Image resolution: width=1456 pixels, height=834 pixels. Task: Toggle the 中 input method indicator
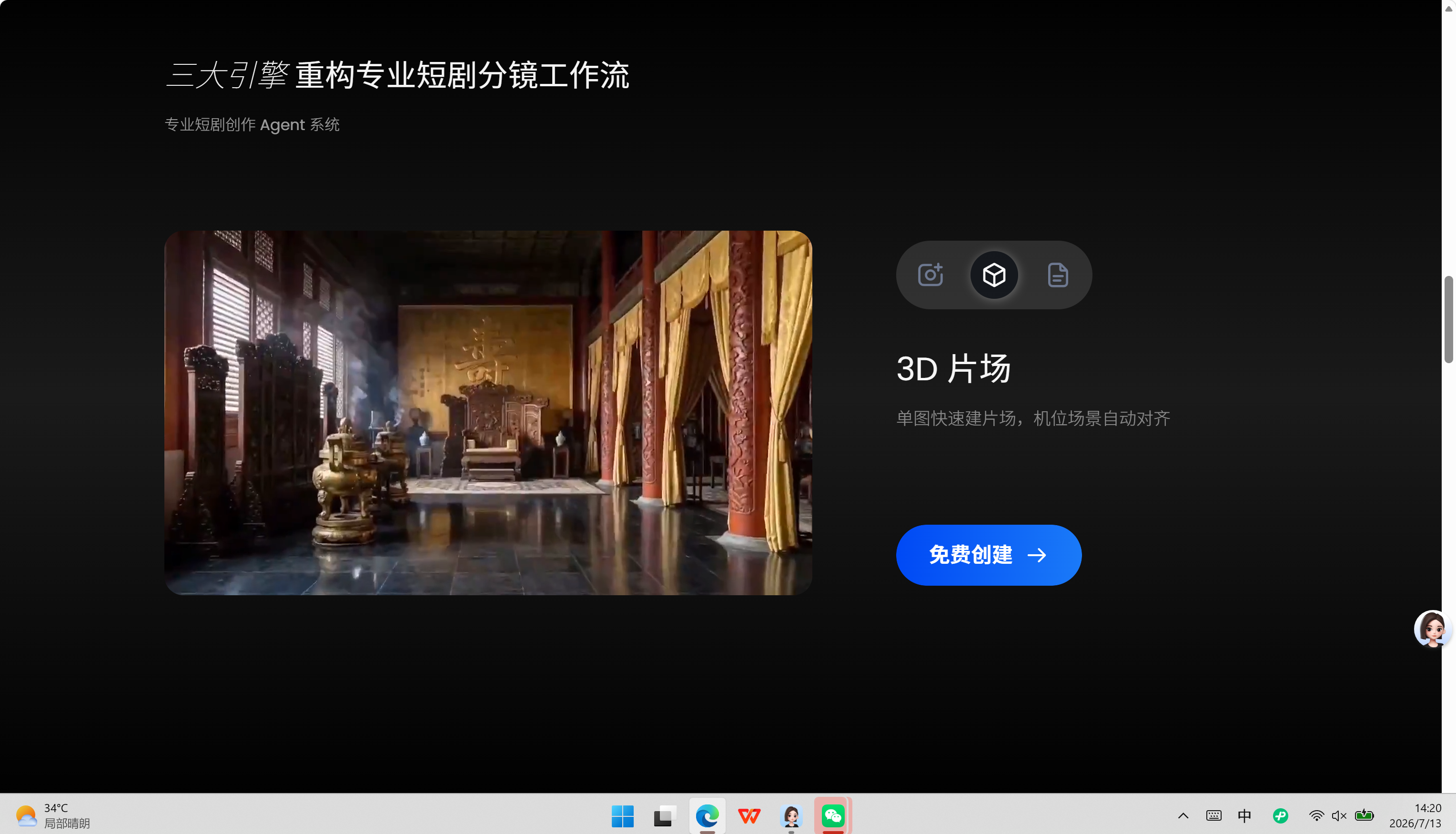pos(1244,816)
